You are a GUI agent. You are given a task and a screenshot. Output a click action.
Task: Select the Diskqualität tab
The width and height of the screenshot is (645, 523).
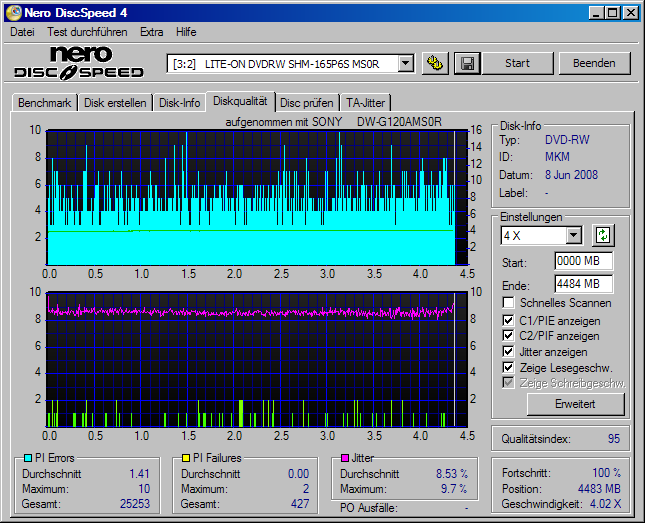pyautogui.click(x=240, y=101)
